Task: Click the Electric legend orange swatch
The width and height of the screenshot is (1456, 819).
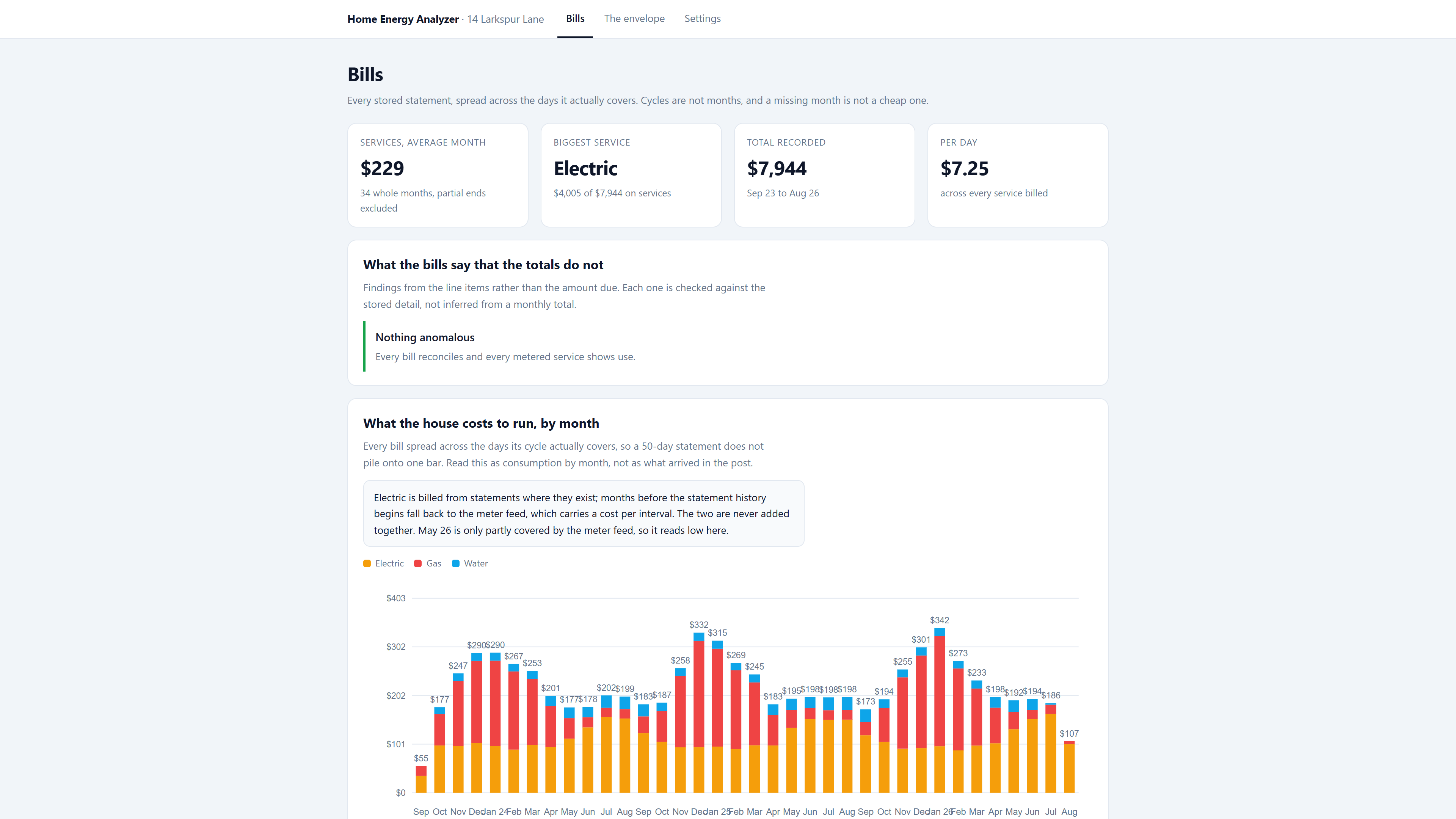Action: (367, 563)
